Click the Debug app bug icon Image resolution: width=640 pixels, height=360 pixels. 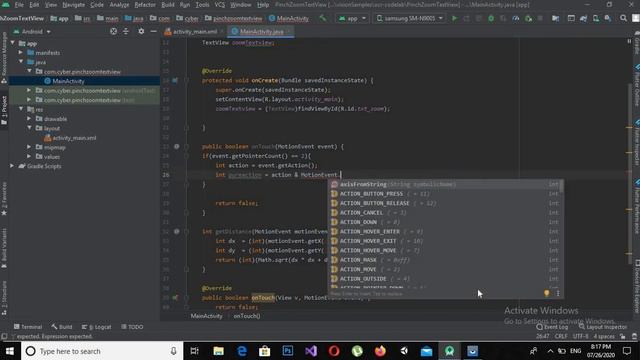tap(491, 18)
